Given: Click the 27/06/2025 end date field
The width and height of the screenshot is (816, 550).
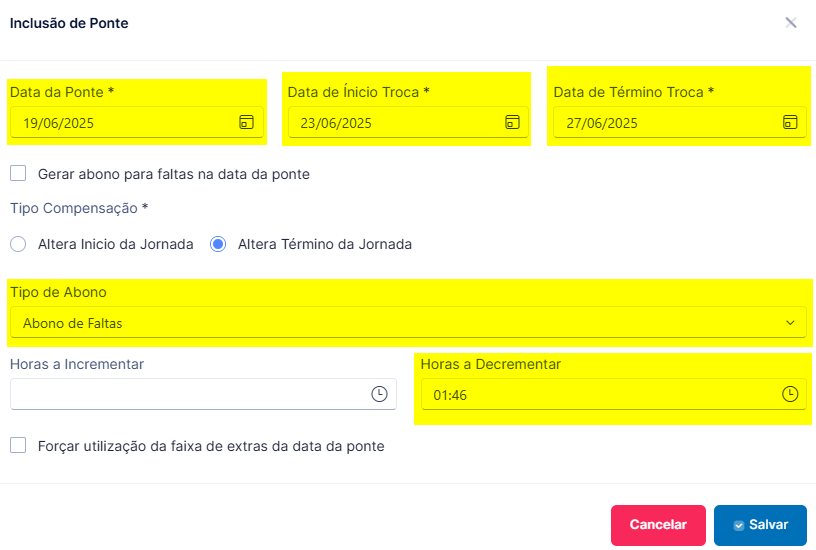Looking at the screenshot, I should (x=680, y=123).
